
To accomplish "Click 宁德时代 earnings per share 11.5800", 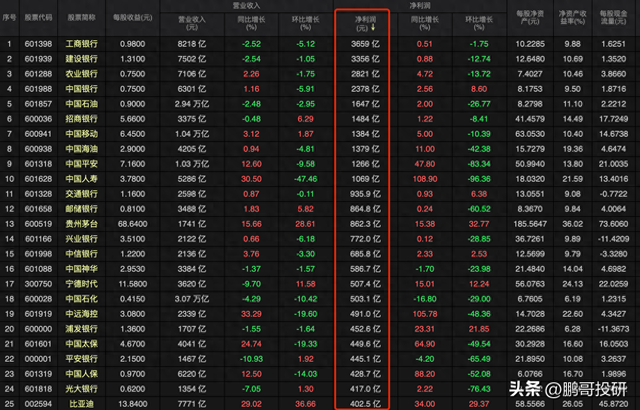I will pos(133,284).
